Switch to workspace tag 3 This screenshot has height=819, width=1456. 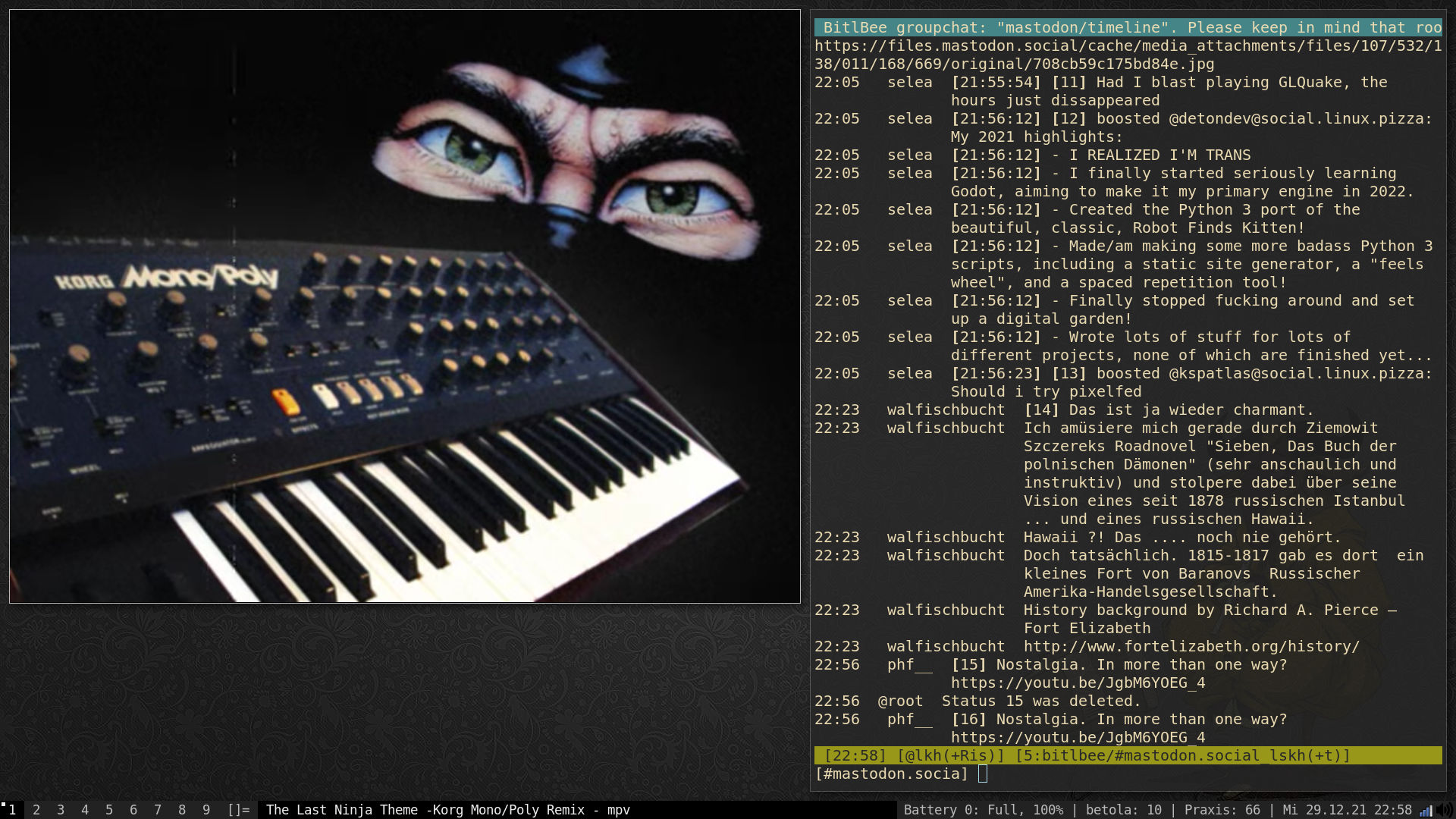(x=61, y=810)
